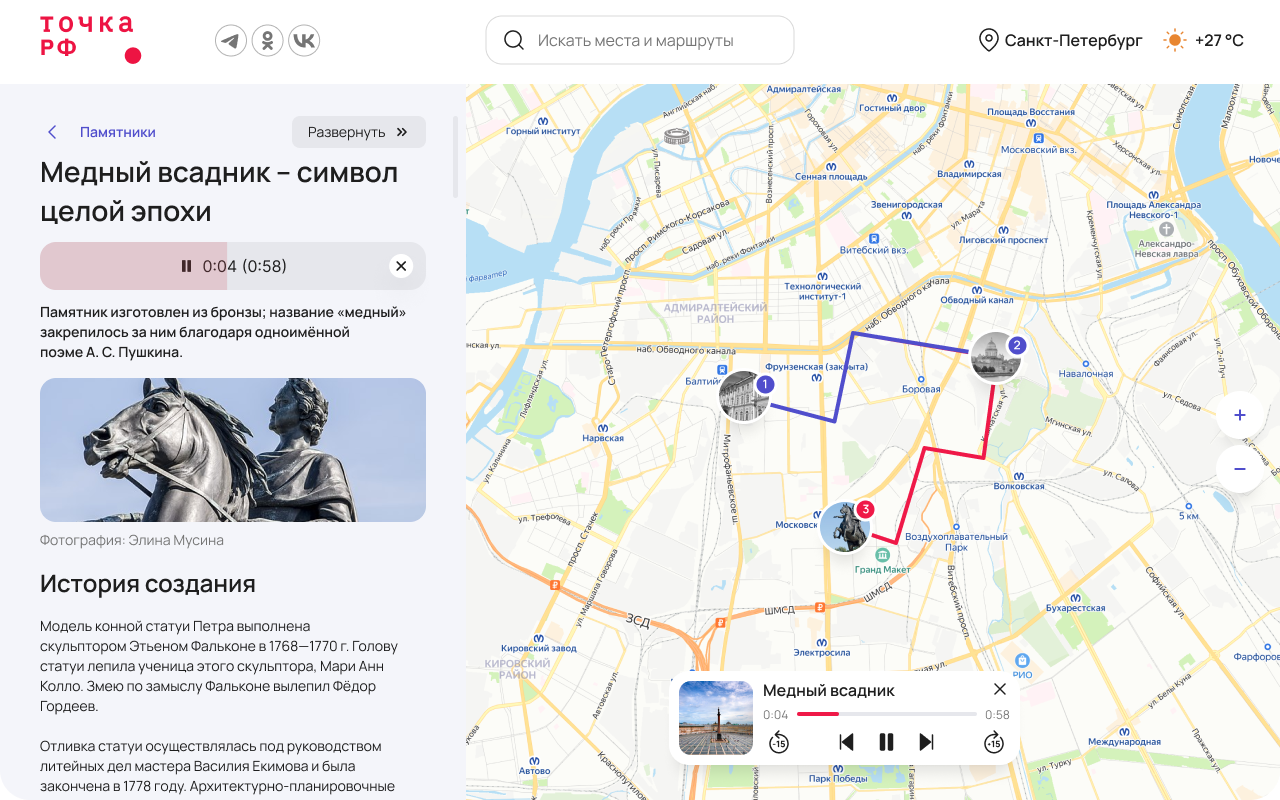Open the Telegram social link icon
This screenshot has width=1280, height=800.
click(231, 41)
